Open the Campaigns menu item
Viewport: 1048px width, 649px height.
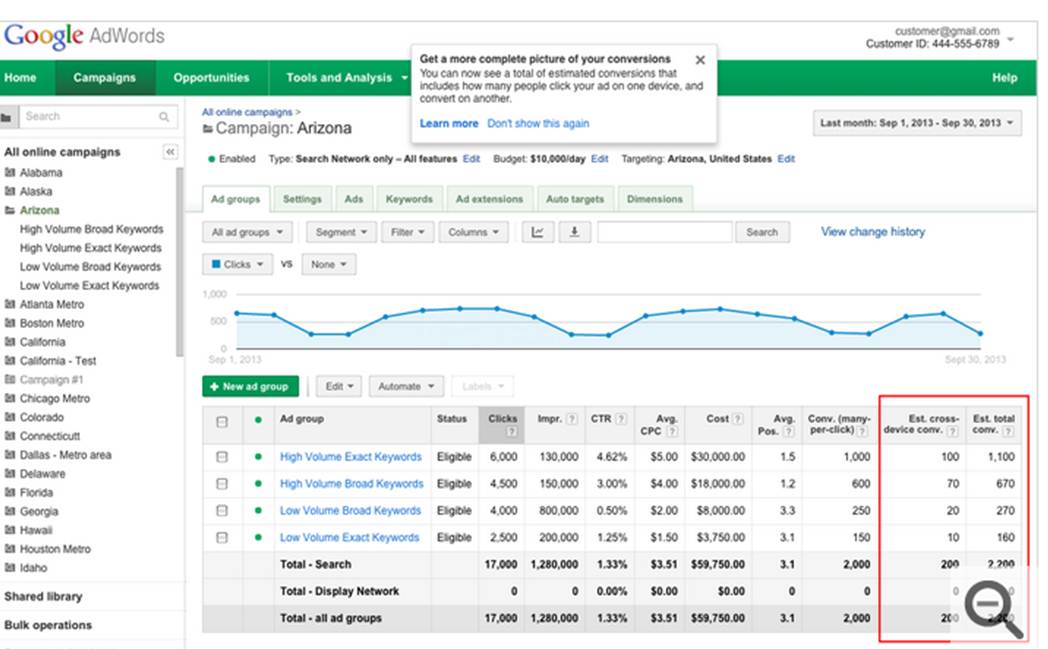coord(104,78)
